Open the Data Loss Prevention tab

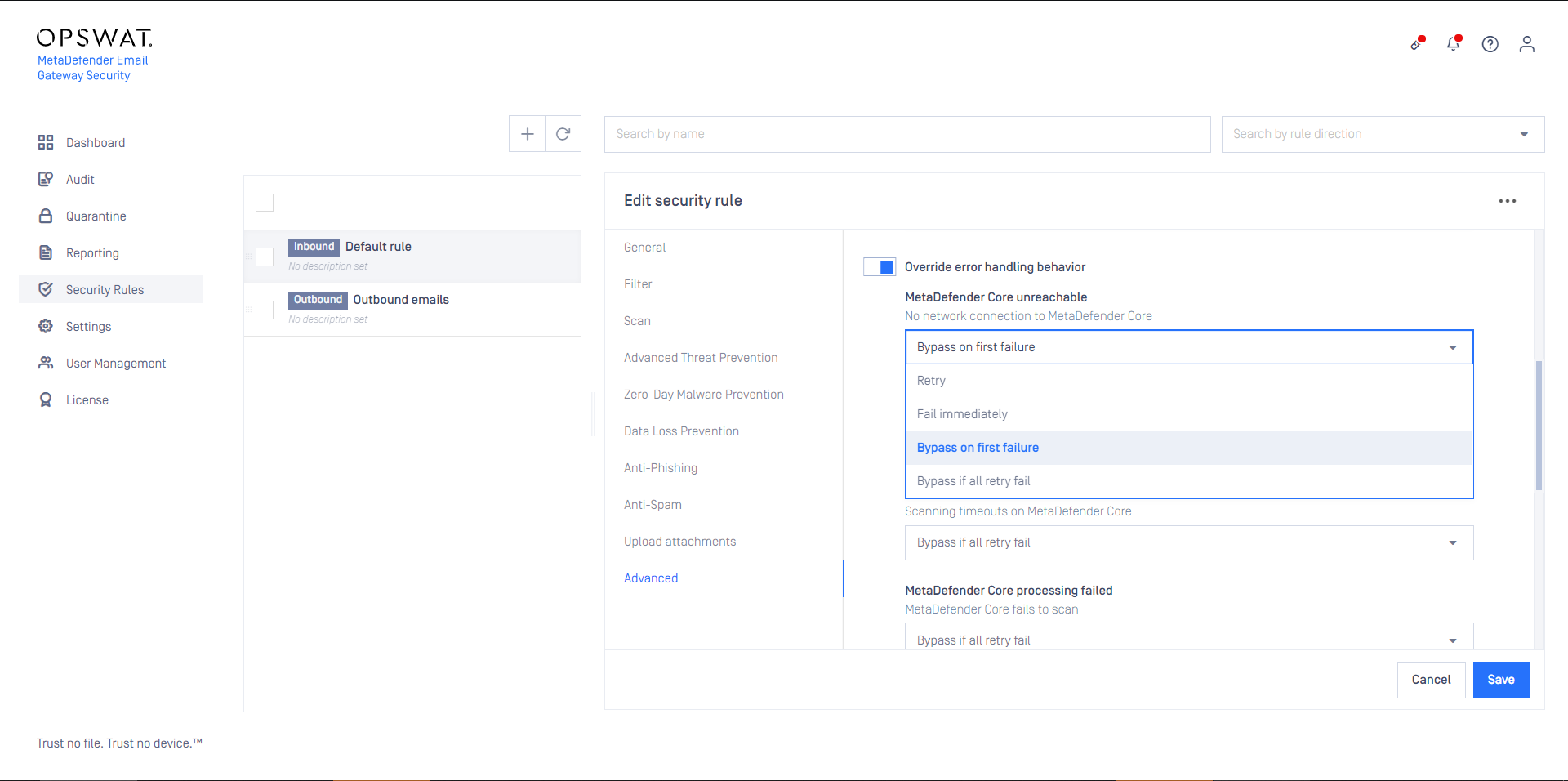point(681,431)
